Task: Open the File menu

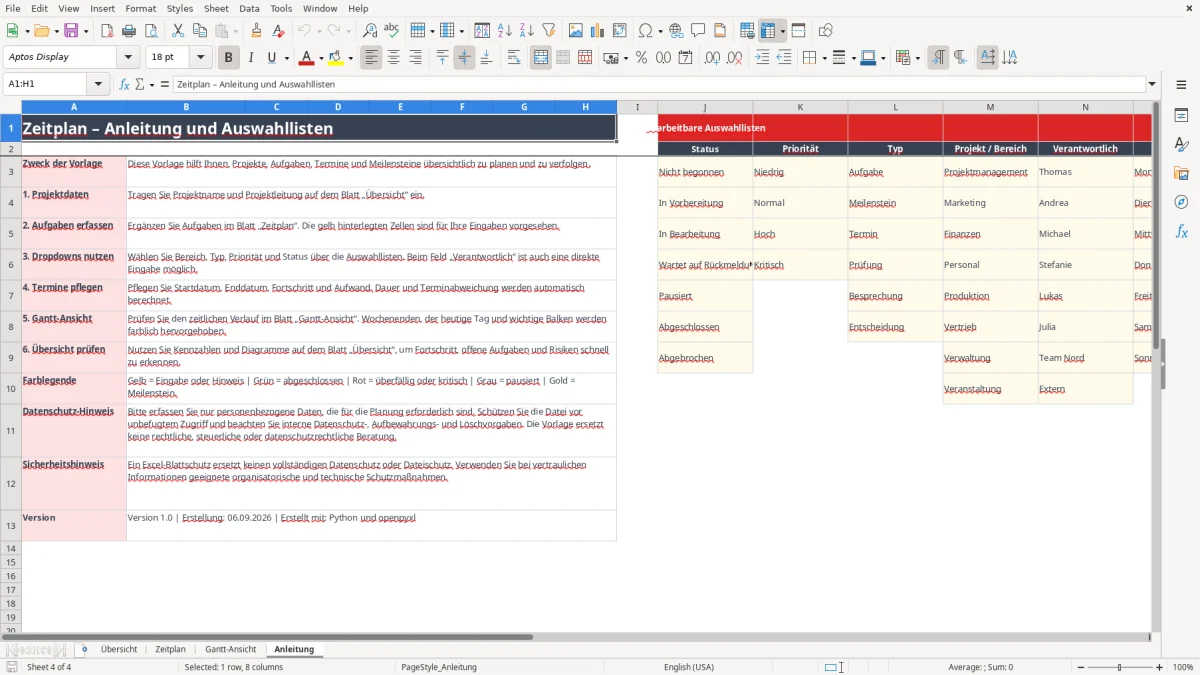Action: [13, 8]
